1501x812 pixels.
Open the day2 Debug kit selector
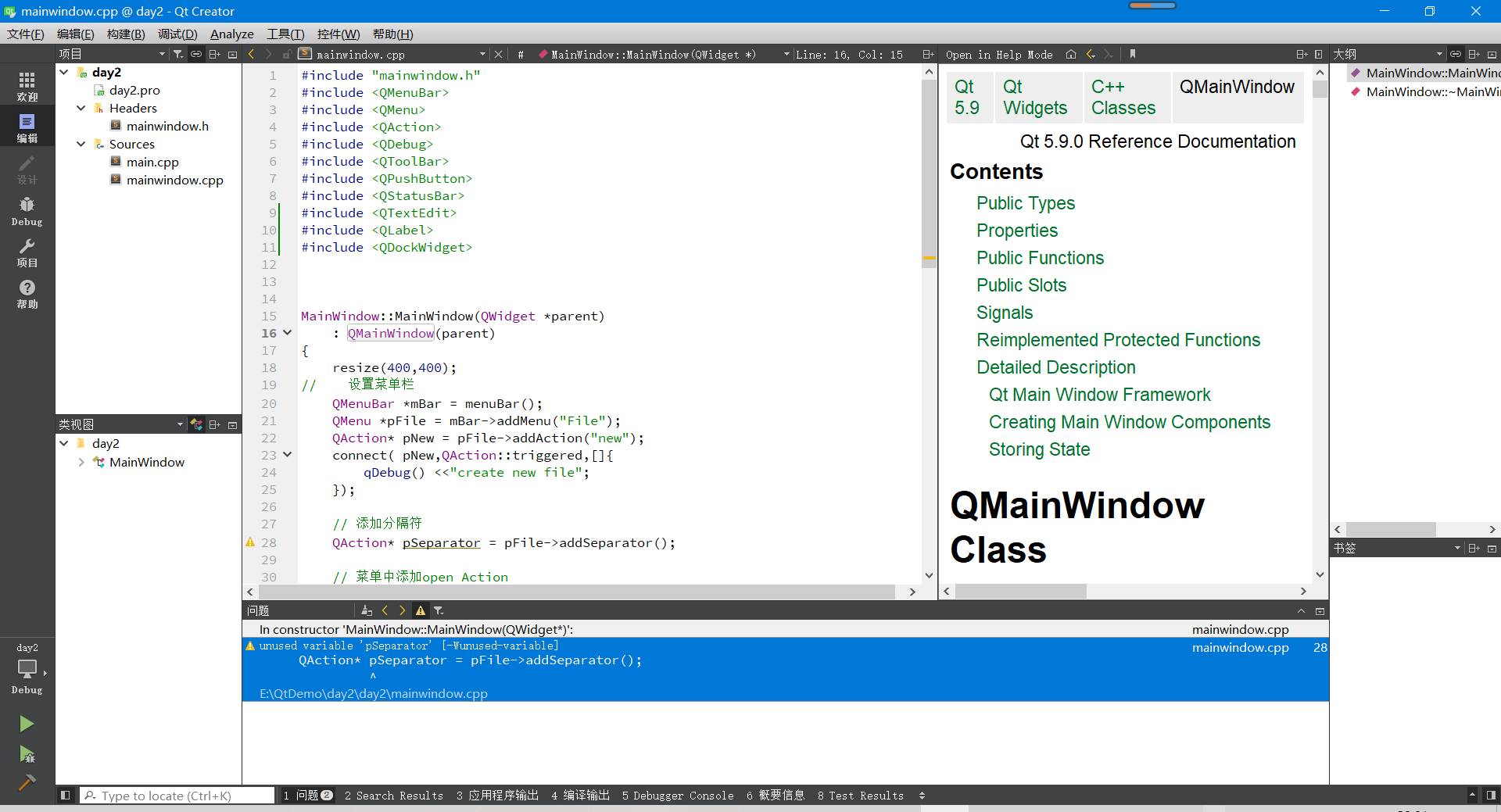27,669
